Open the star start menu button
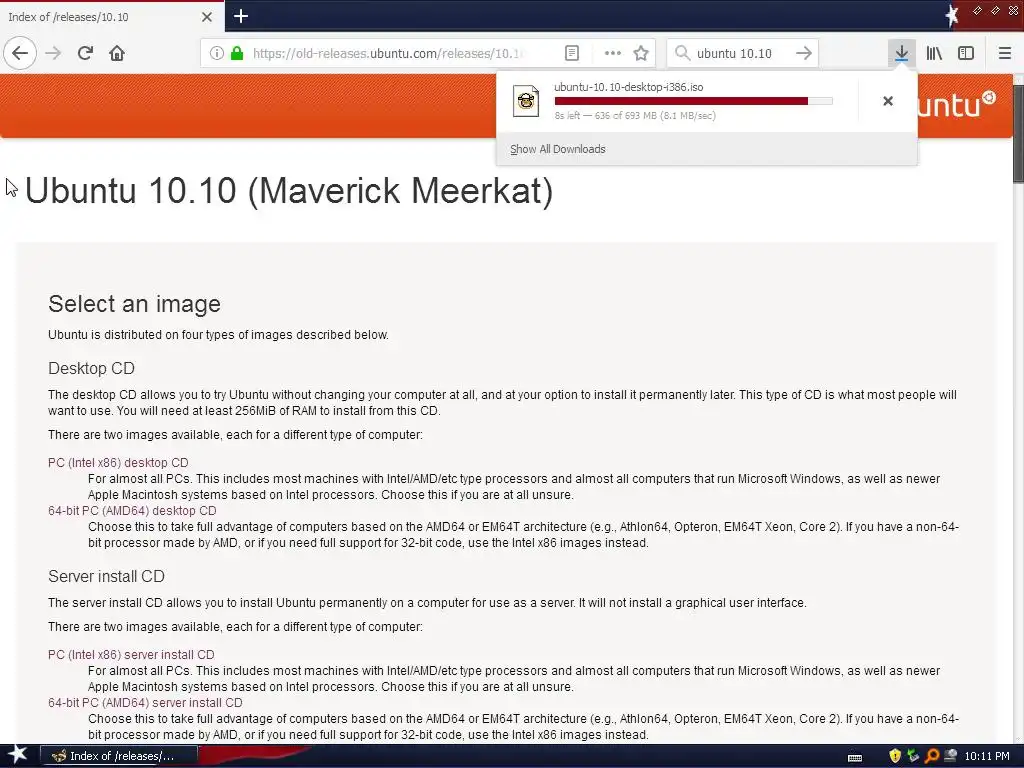The image size is (1024, 768). pyautogui.click(x=17, y=756)
